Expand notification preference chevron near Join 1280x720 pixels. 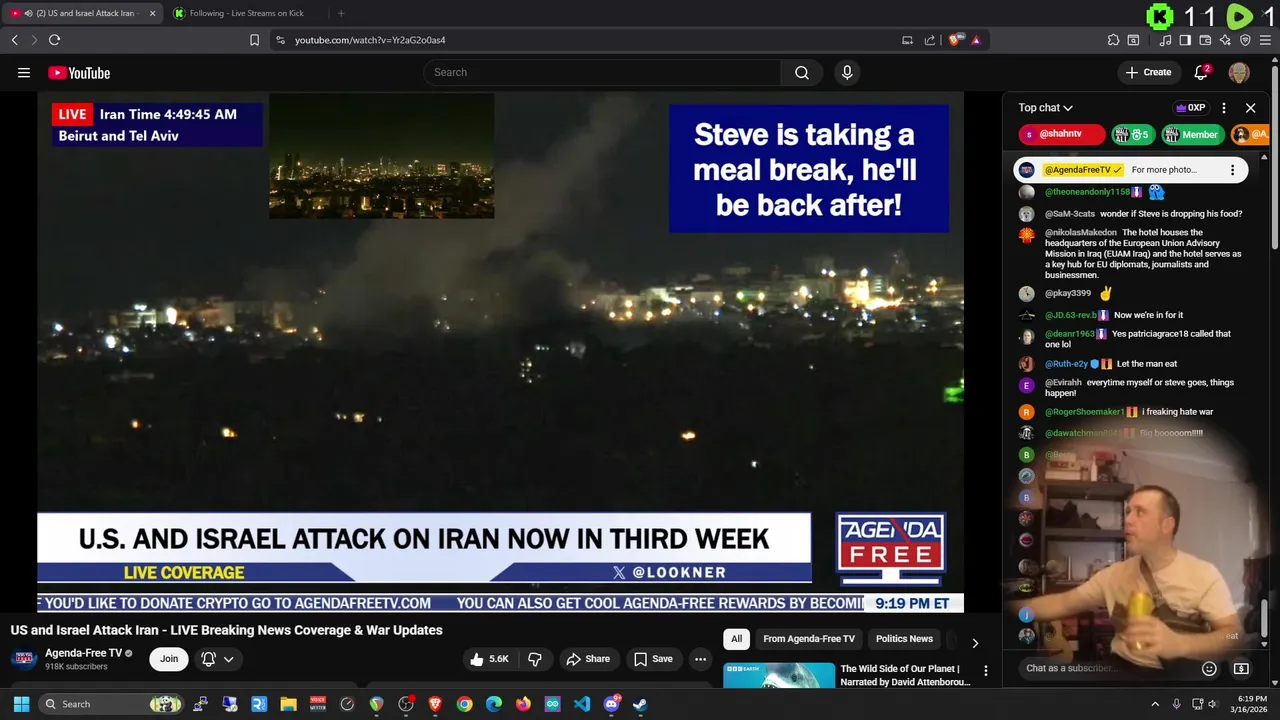tap(229, 659)
